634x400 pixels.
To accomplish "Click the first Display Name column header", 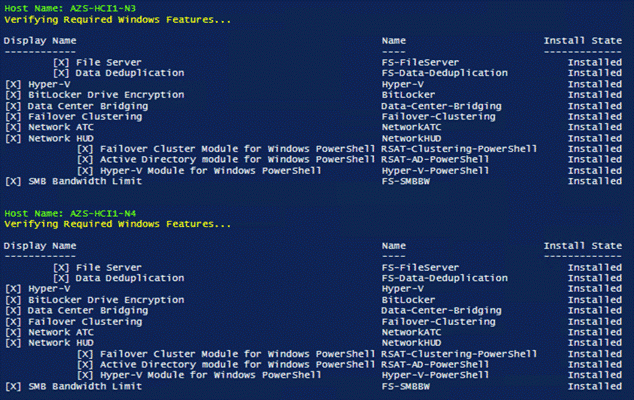I will (40, 40).
